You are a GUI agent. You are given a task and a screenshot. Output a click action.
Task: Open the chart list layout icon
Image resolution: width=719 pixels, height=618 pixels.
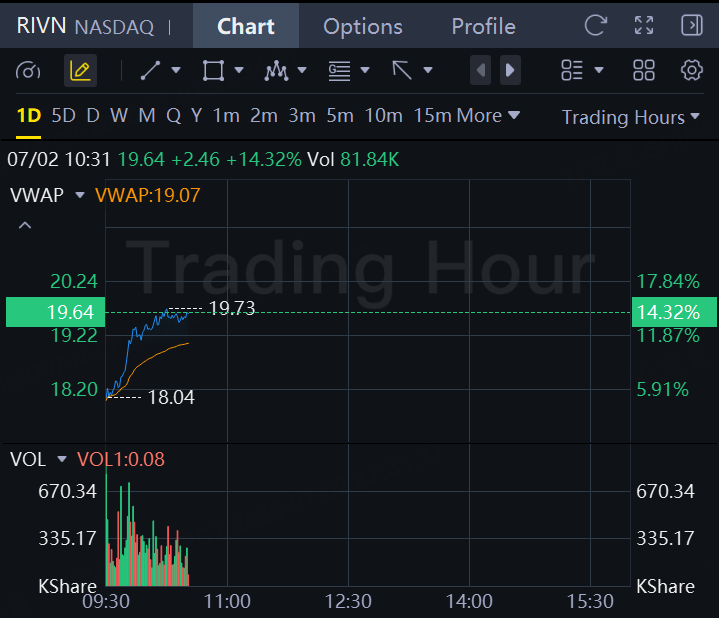coord(572,71)
